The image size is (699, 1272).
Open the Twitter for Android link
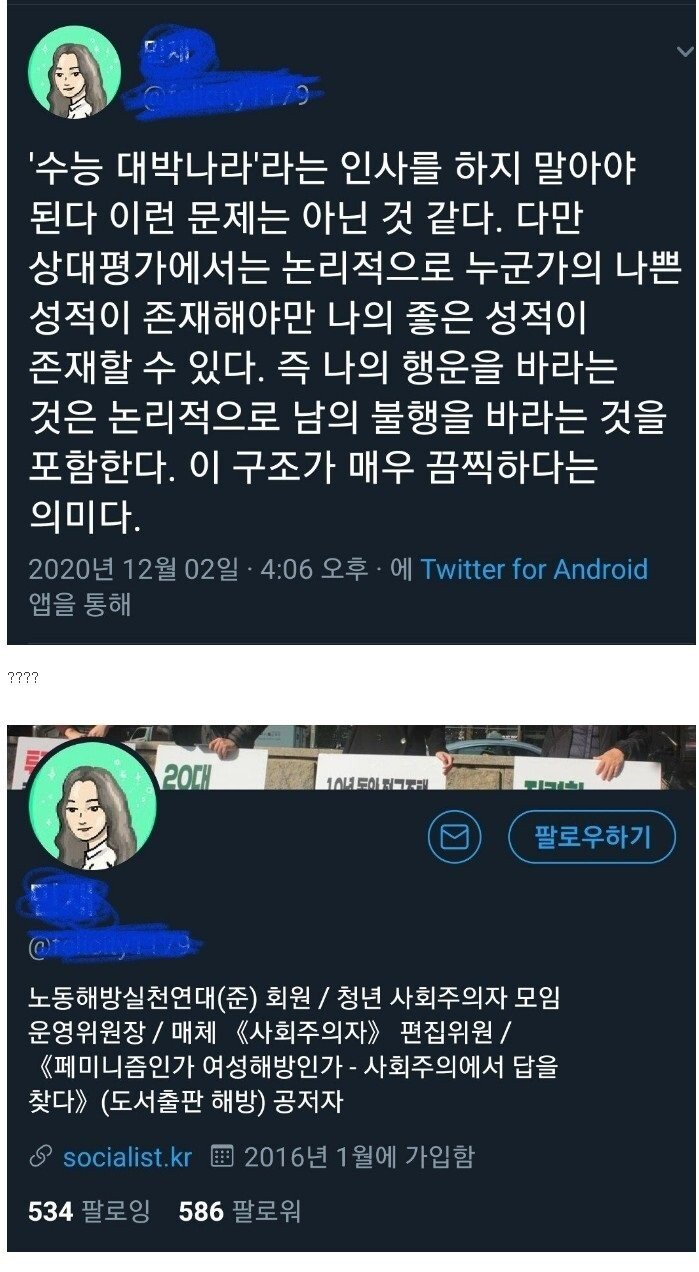pos(534,570)
